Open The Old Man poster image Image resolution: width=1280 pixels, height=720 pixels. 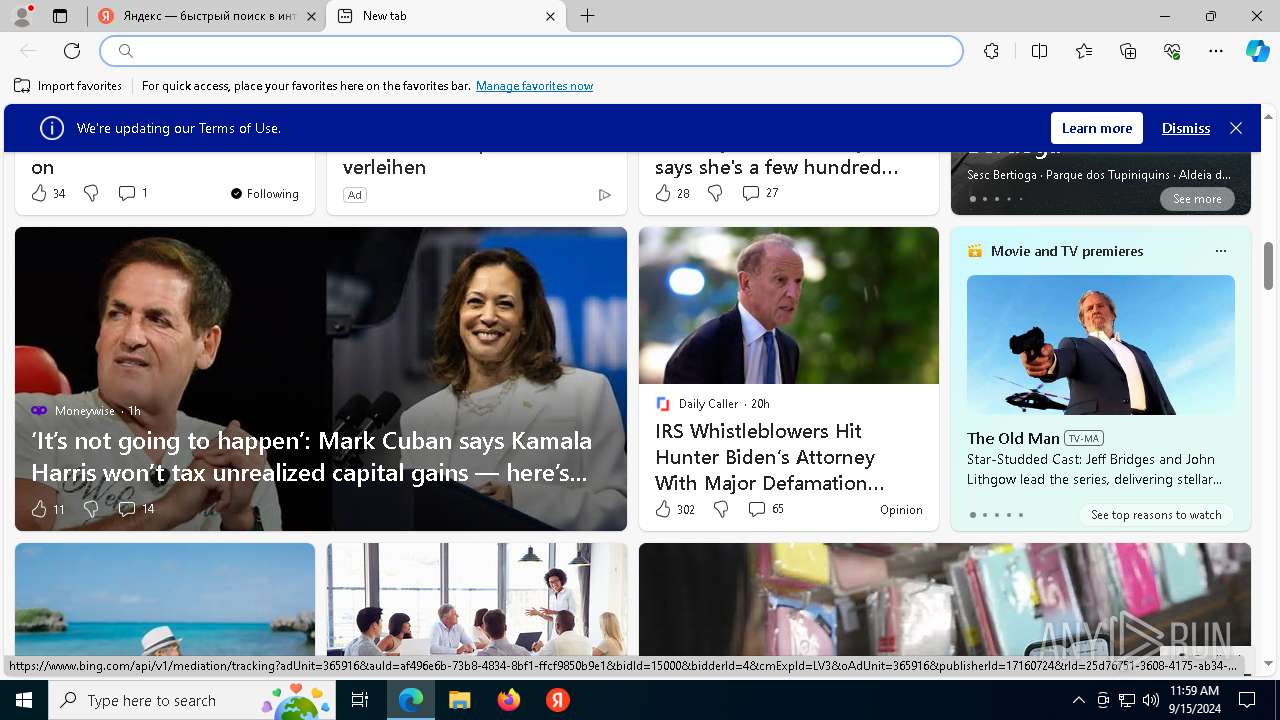pyautogui.click(x=1101, y=345)
